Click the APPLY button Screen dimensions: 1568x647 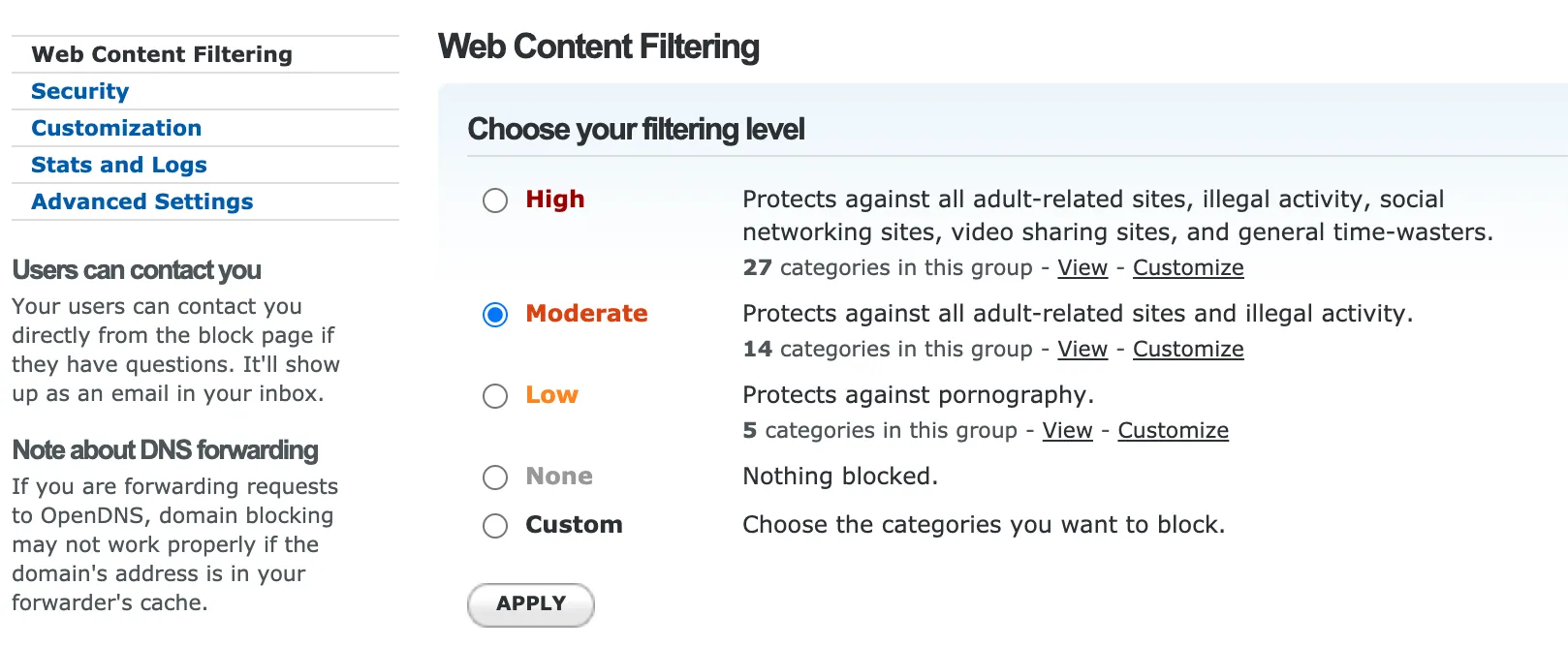pos(530,603)
